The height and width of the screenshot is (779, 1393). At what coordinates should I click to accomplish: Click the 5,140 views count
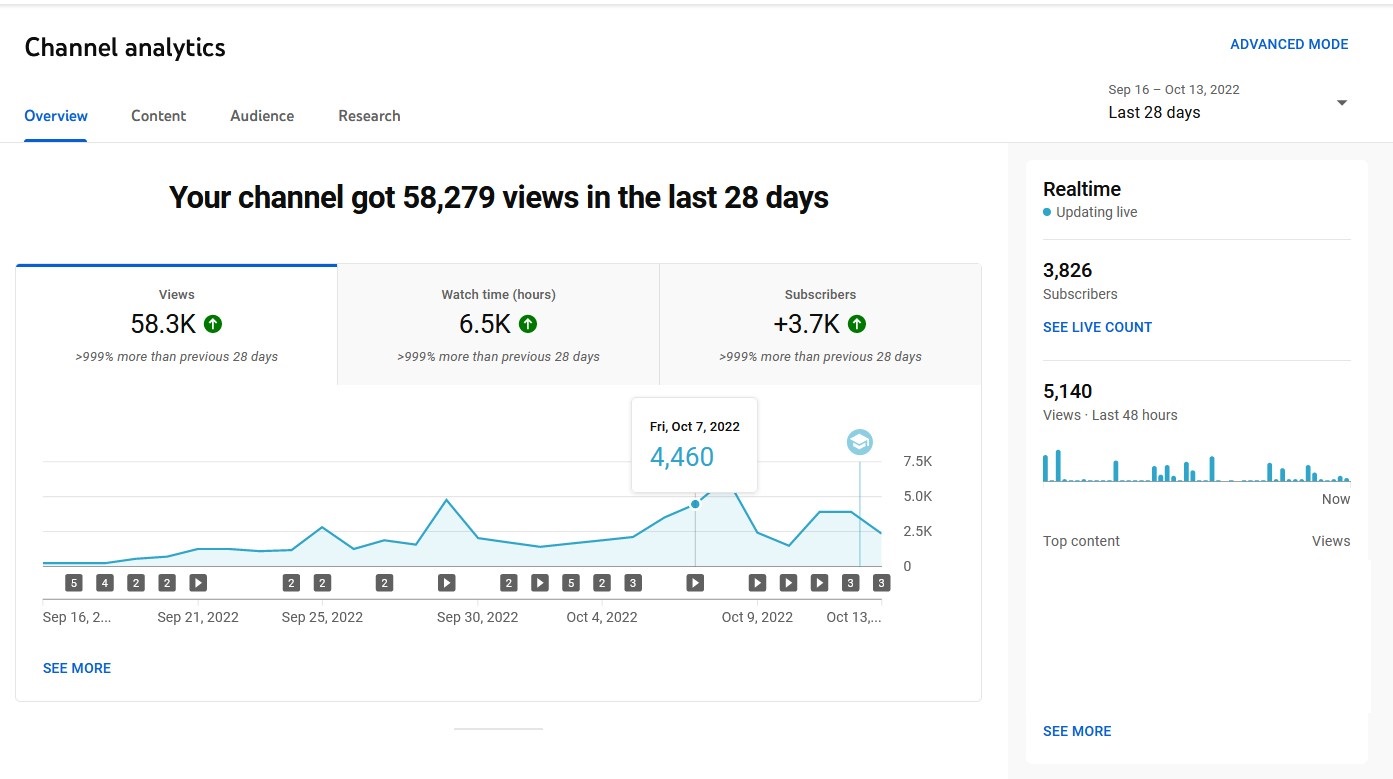click(1068, 391)
